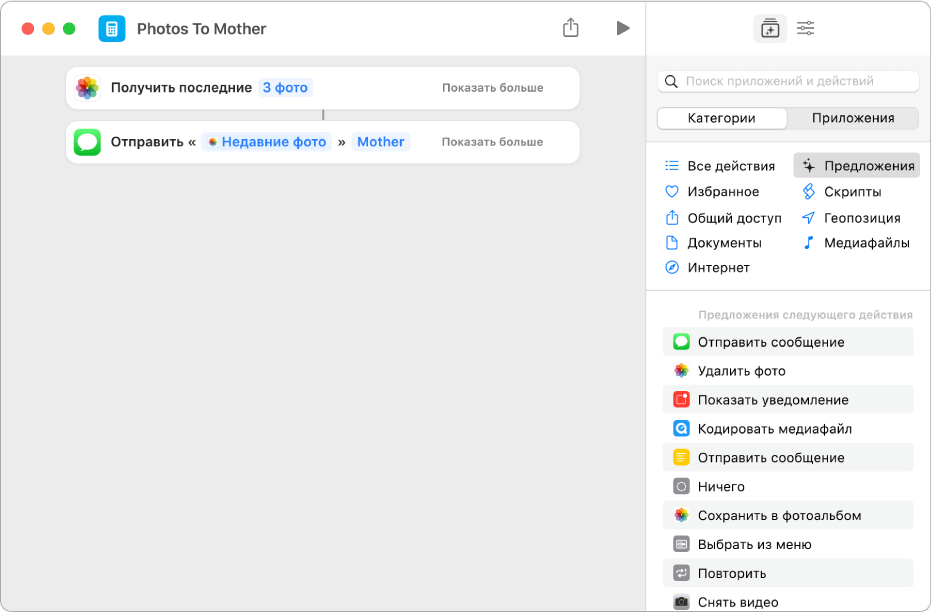
Task: Add the Удалить фото action
Action: coord(741,371)
